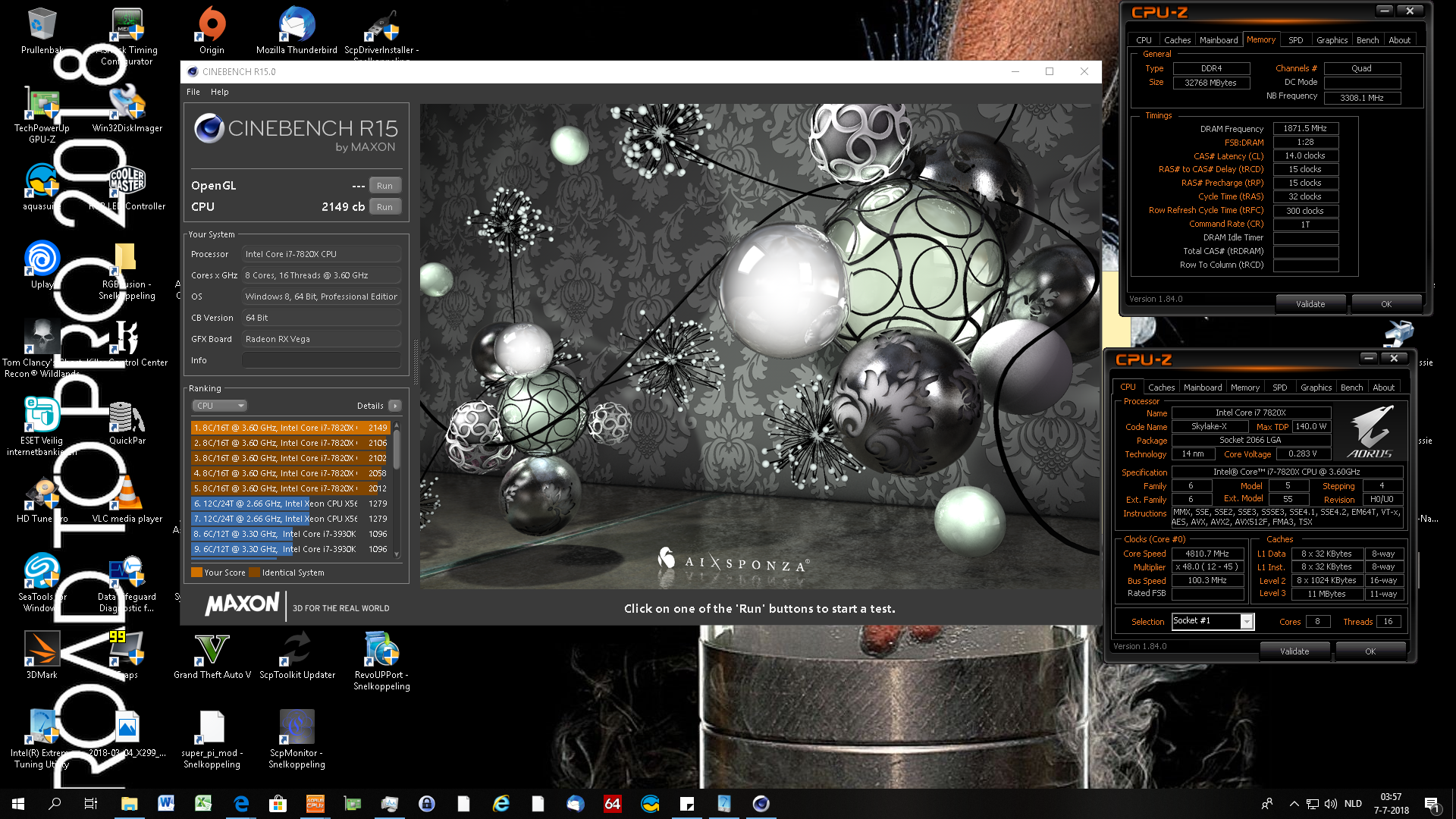
Task: Open the Mozilla Thunderbird desktop icon
Action: coord(297,30)
